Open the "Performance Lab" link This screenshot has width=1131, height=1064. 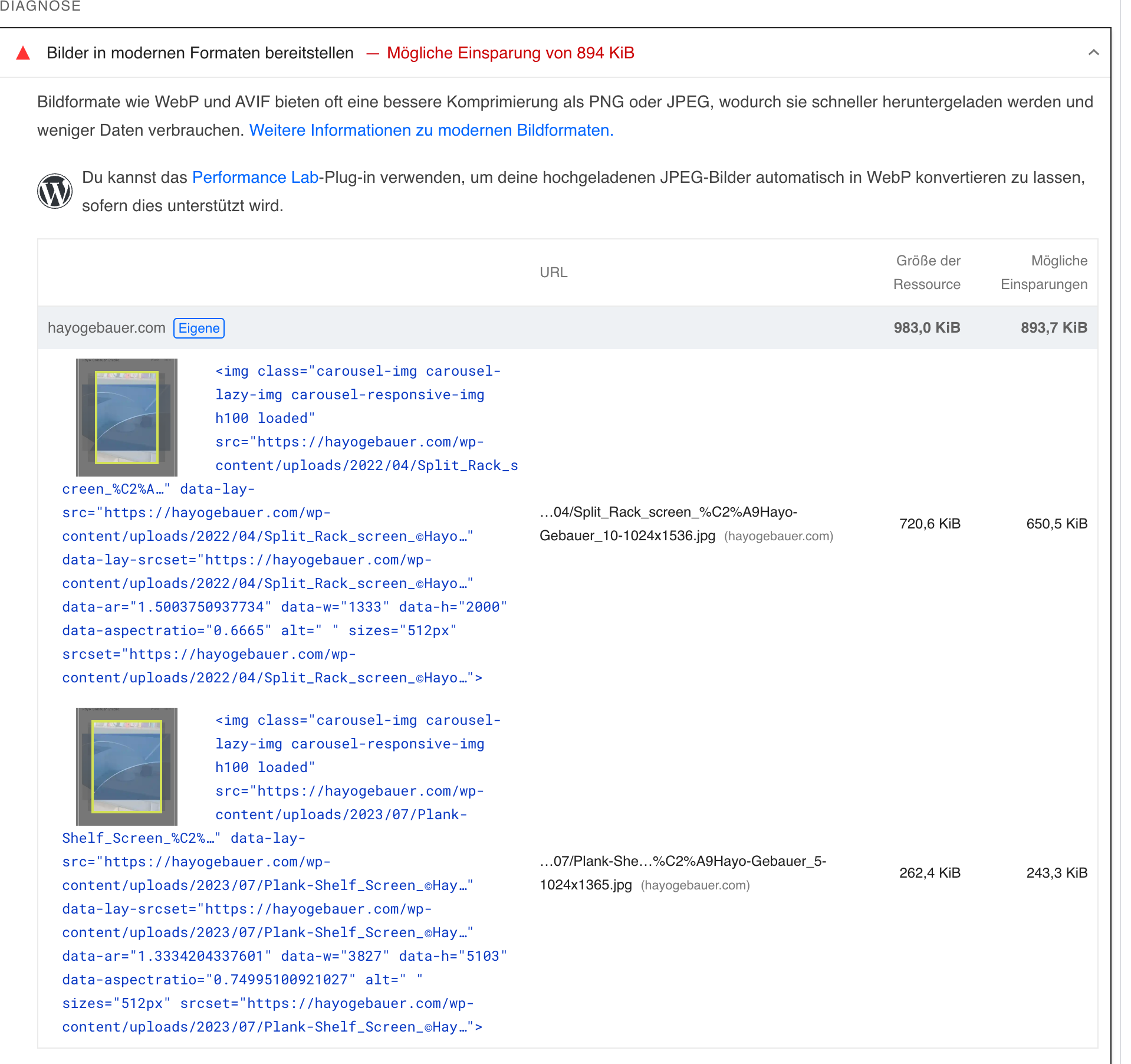point(255,176)
